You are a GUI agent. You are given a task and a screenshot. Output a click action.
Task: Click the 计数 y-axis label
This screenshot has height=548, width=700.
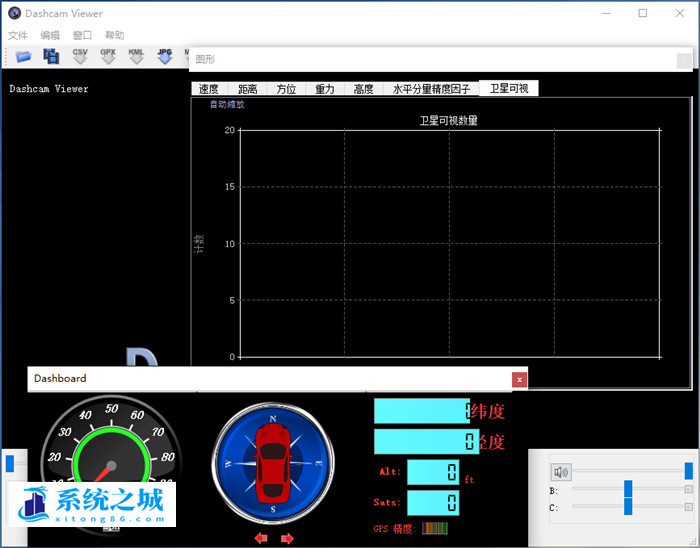pos(199,244)
